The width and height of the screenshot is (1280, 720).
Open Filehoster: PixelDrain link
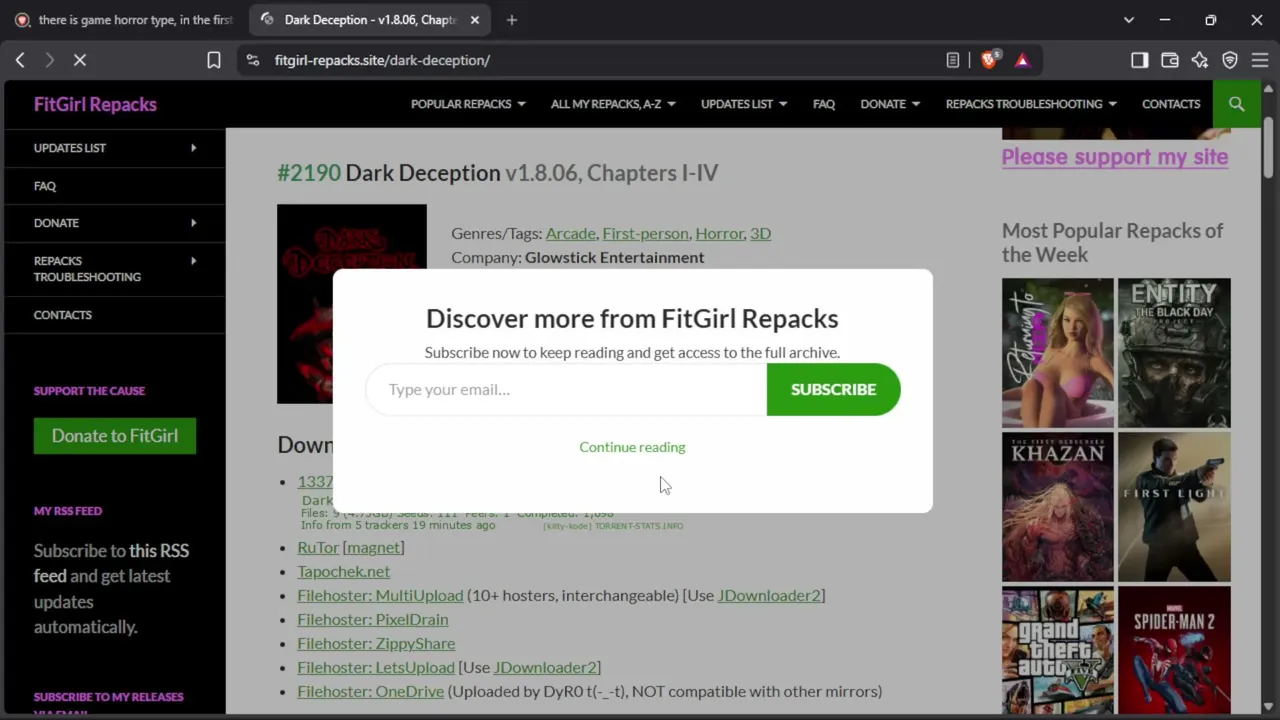pyautogui.click(x=373, y=619)
